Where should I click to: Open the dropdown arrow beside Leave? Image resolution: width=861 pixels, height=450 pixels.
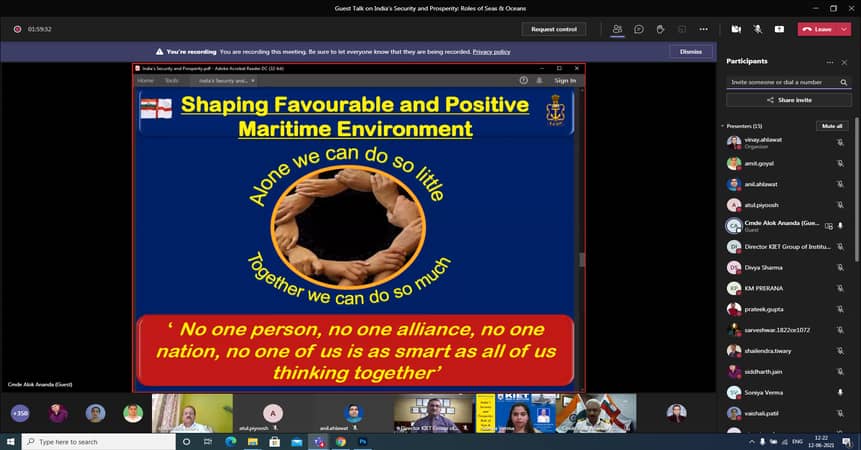841,29
